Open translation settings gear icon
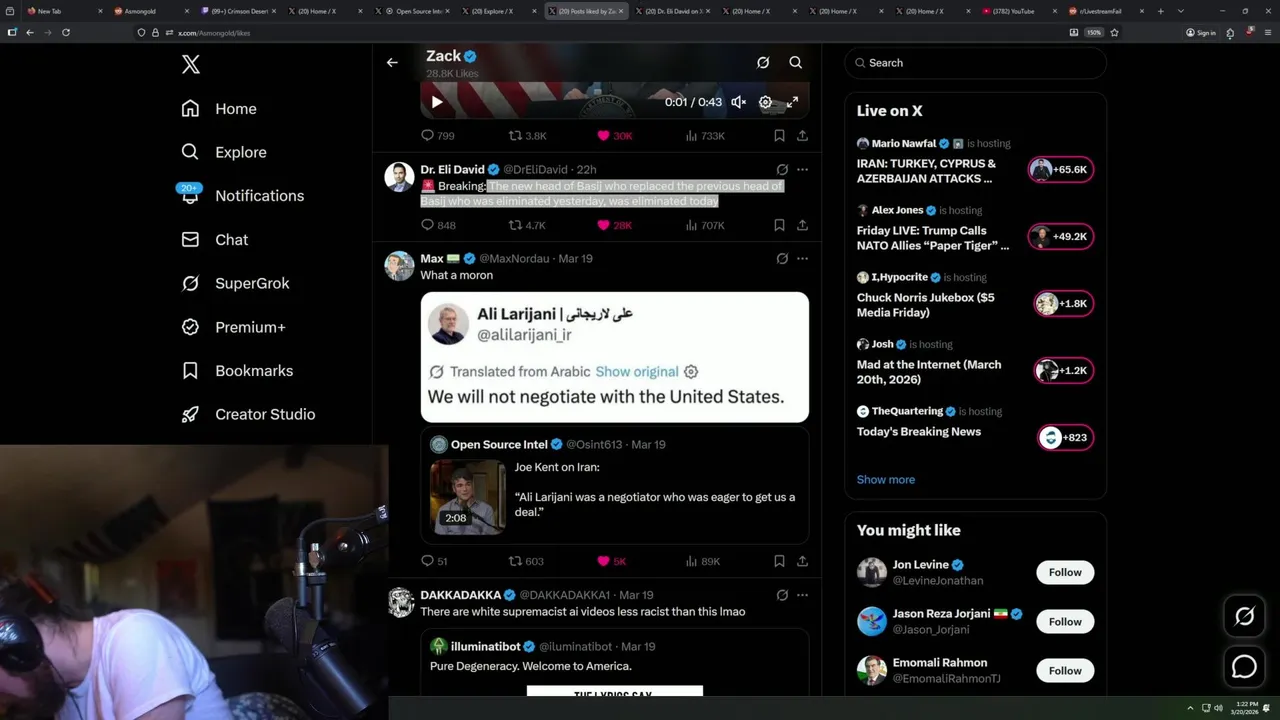 point(690,371)
